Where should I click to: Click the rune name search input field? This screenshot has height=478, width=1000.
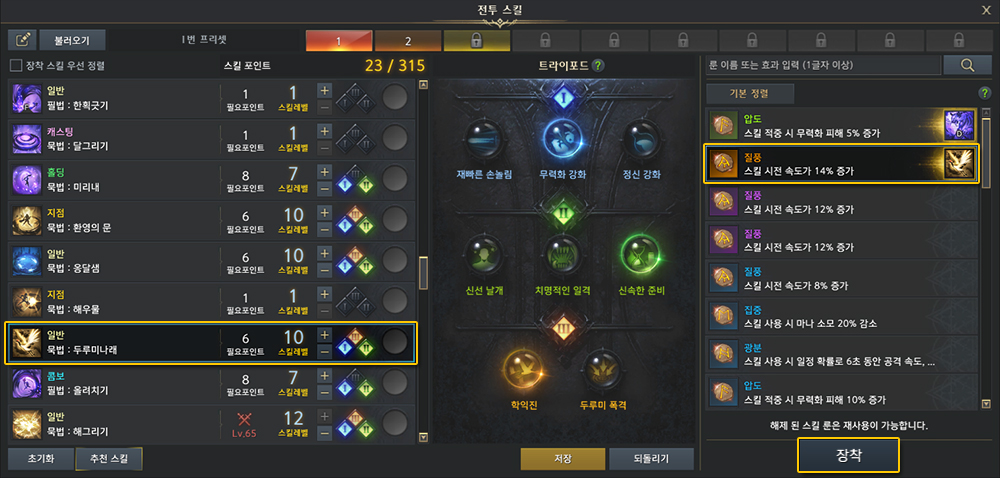coord(823,64)
